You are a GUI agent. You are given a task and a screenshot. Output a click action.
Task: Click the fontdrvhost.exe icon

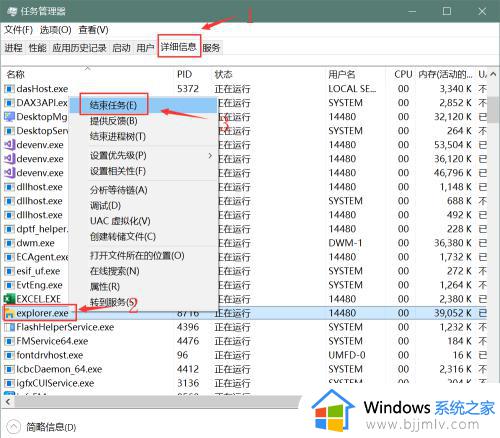[x=9, y=355]
